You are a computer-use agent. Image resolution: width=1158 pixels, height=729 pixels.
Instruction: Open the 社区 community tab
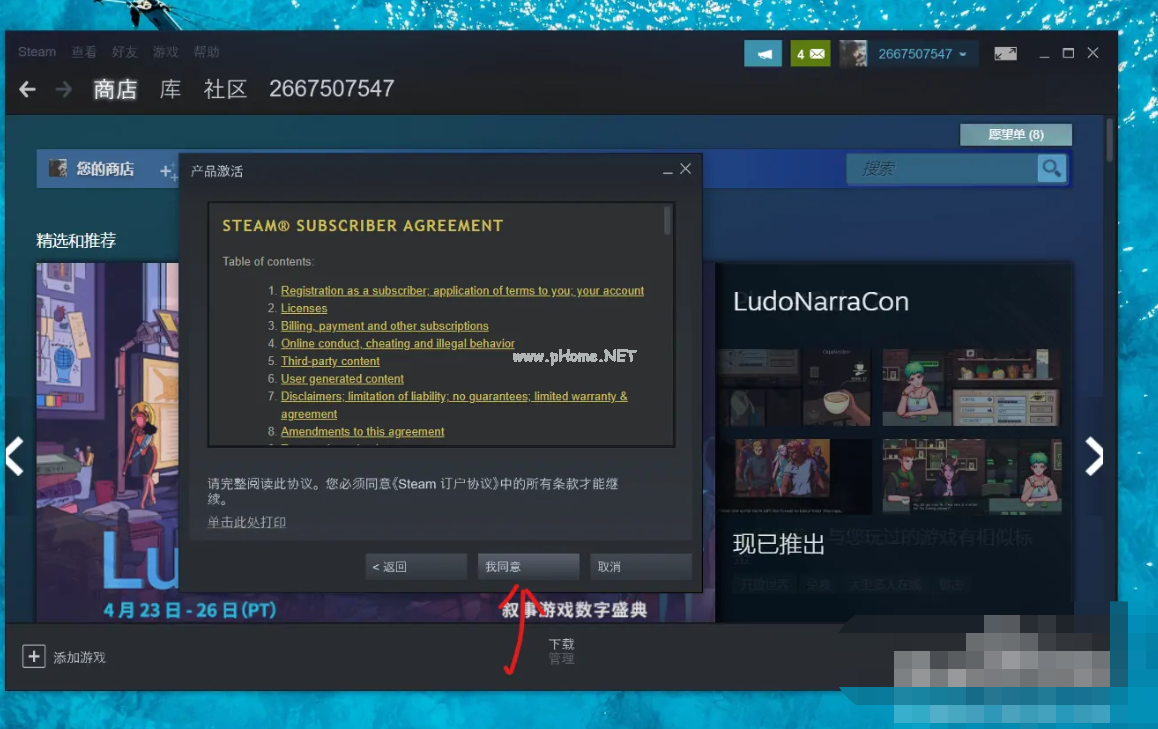[x=225, y=89]
